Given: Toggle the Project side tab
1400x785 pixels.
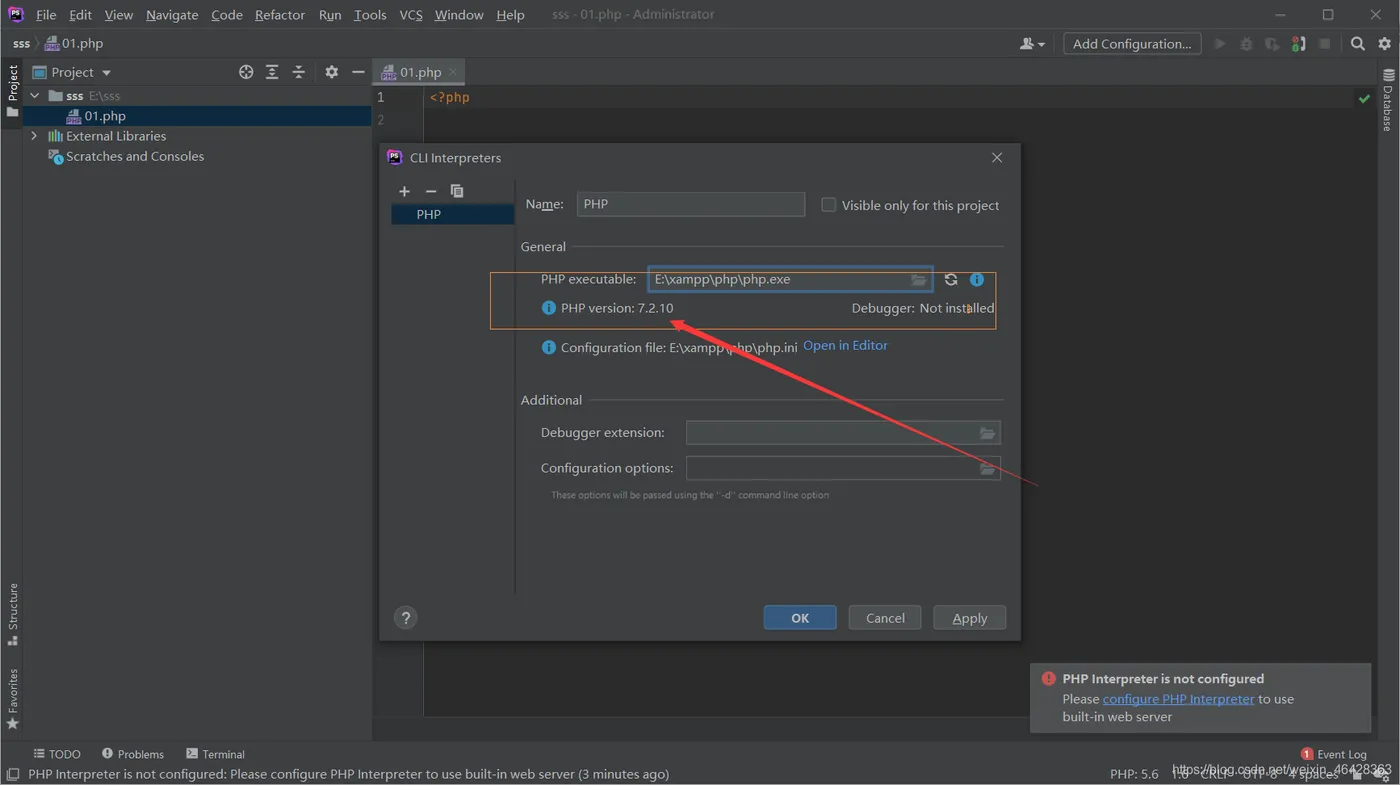Looking at the screenshot, I should tap(13, 91).
